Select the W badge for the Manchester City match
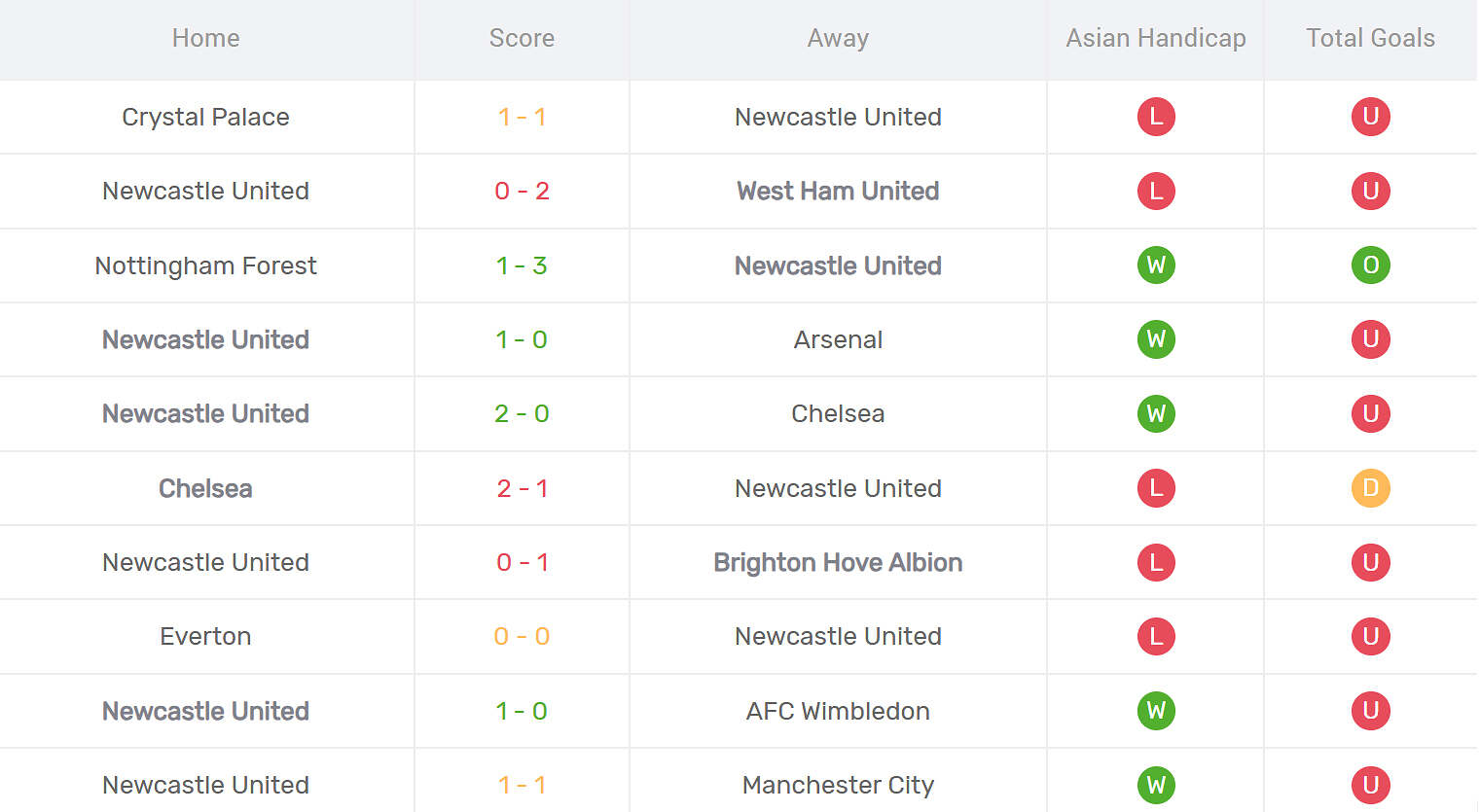Image resolution: width=1480 pixels, height=812 pixels. tap(1155, 785)
